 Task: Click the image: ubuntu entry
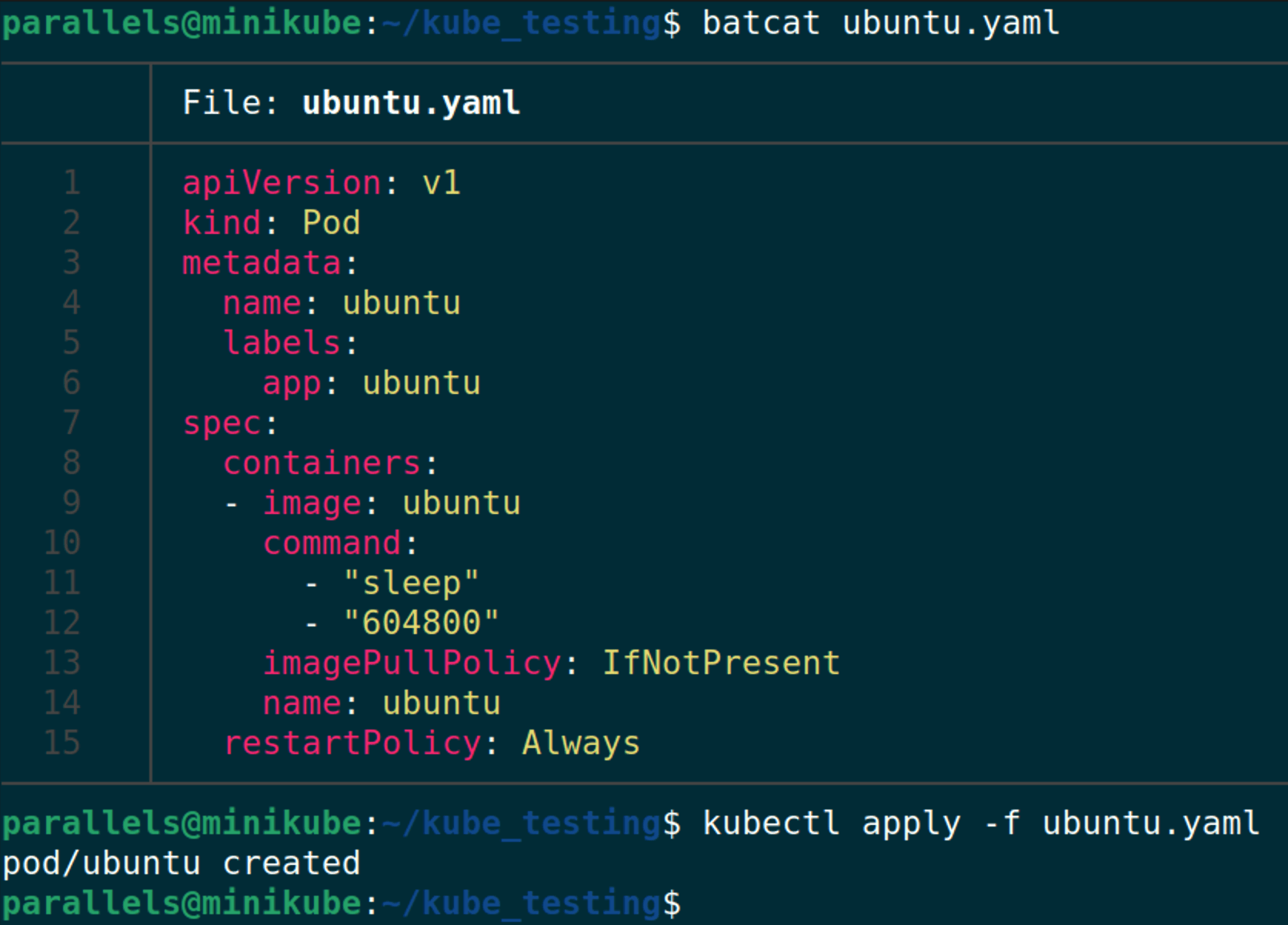[x=391, y=503]
